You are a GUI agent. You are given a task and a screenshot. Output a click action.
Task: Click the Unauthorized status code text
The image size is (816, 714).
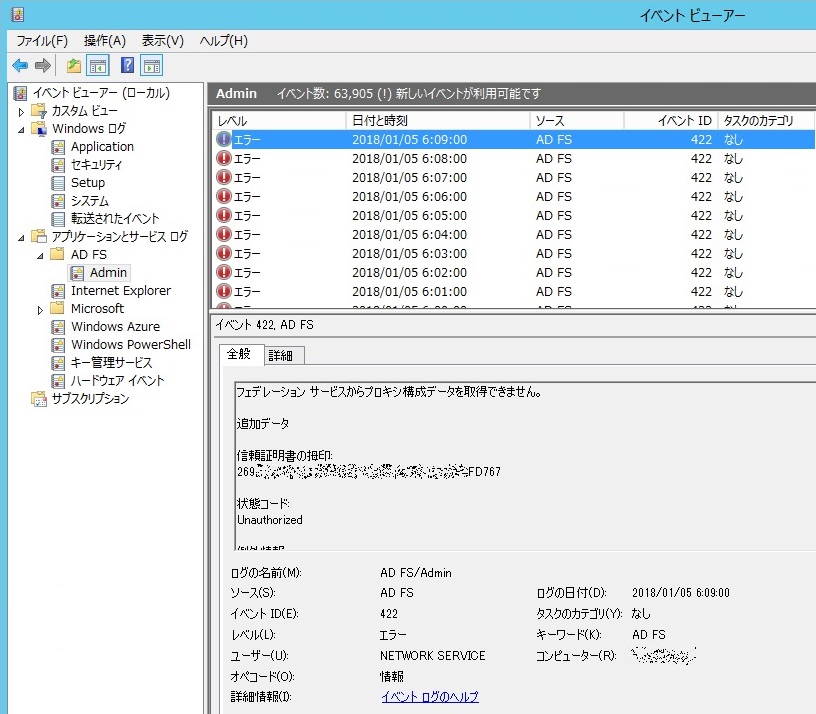coord(270,520)
